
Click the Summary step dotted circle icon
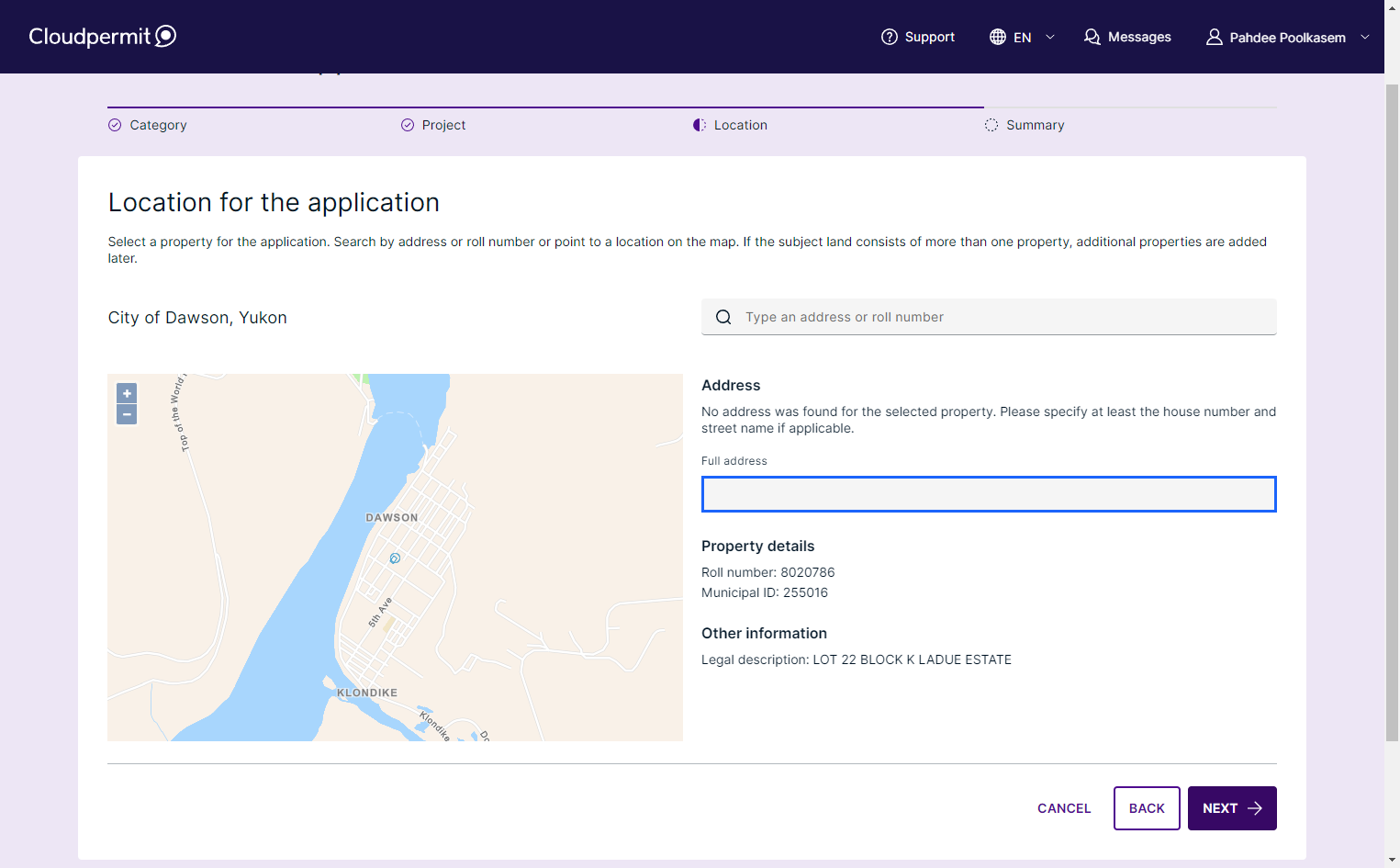click(x=991, y=125)
